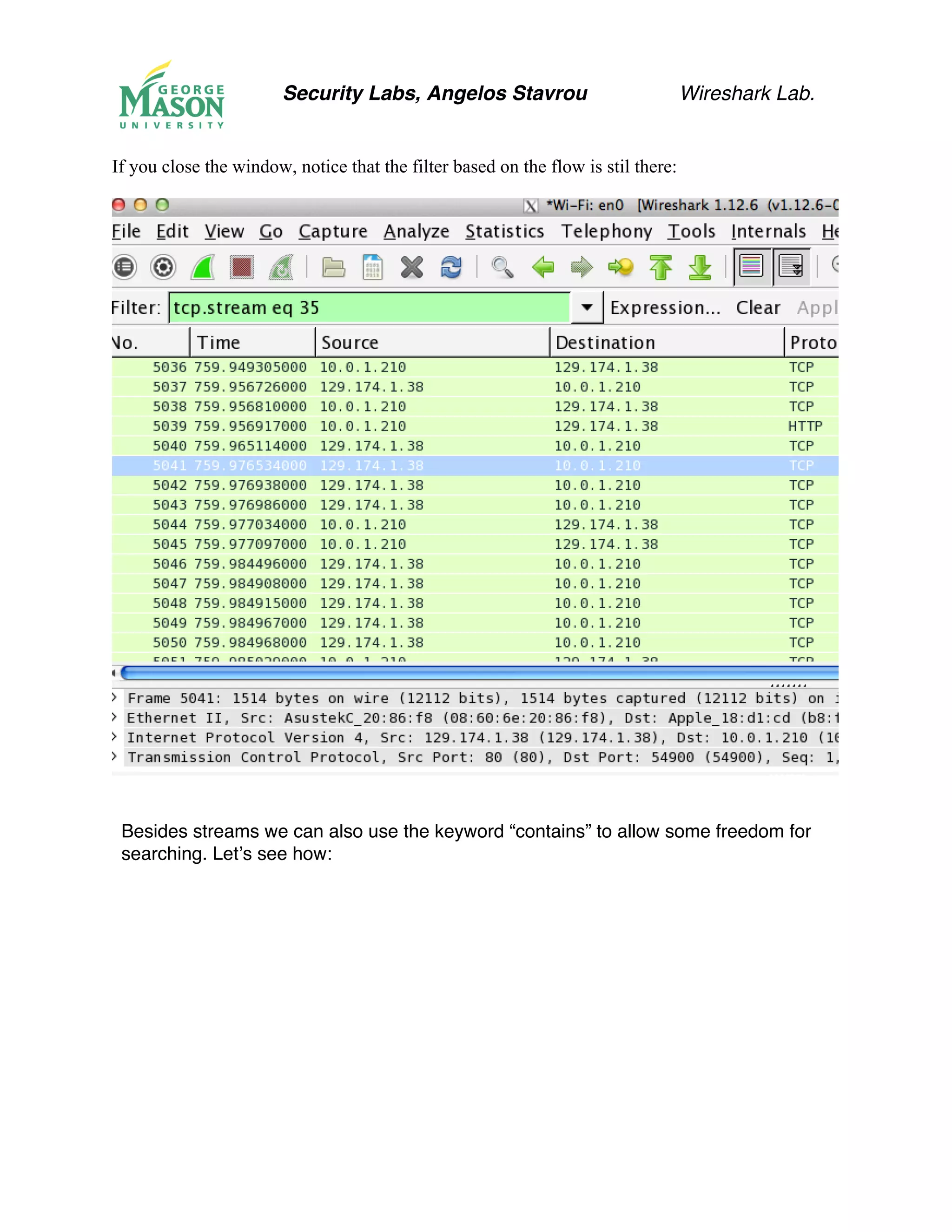Select packet 5050 row
The width and height of the screenshot is (952, 1232).
[475, 642]
